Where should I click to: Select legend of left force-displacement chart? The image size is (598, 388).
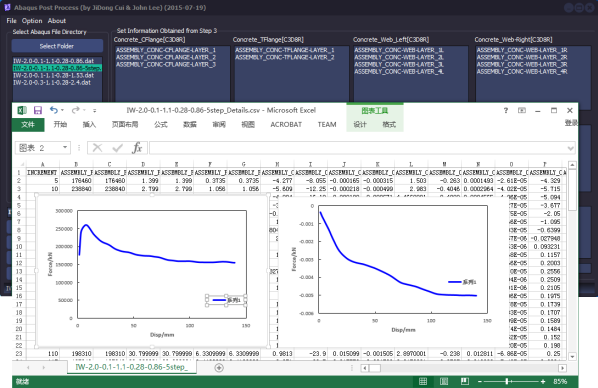click(x=226, y=300)
